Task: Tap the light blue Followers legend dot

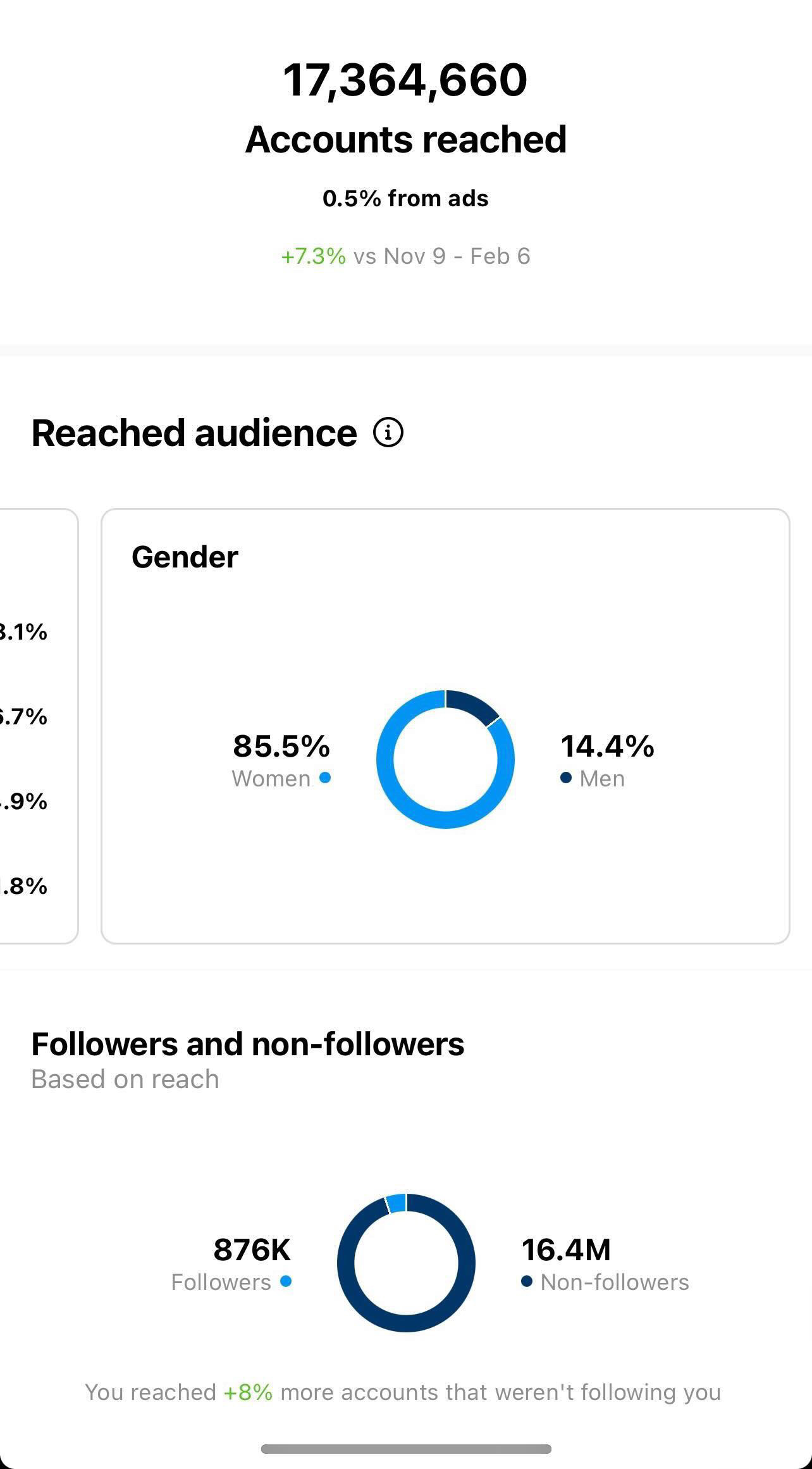Action: click(286, 1281)
